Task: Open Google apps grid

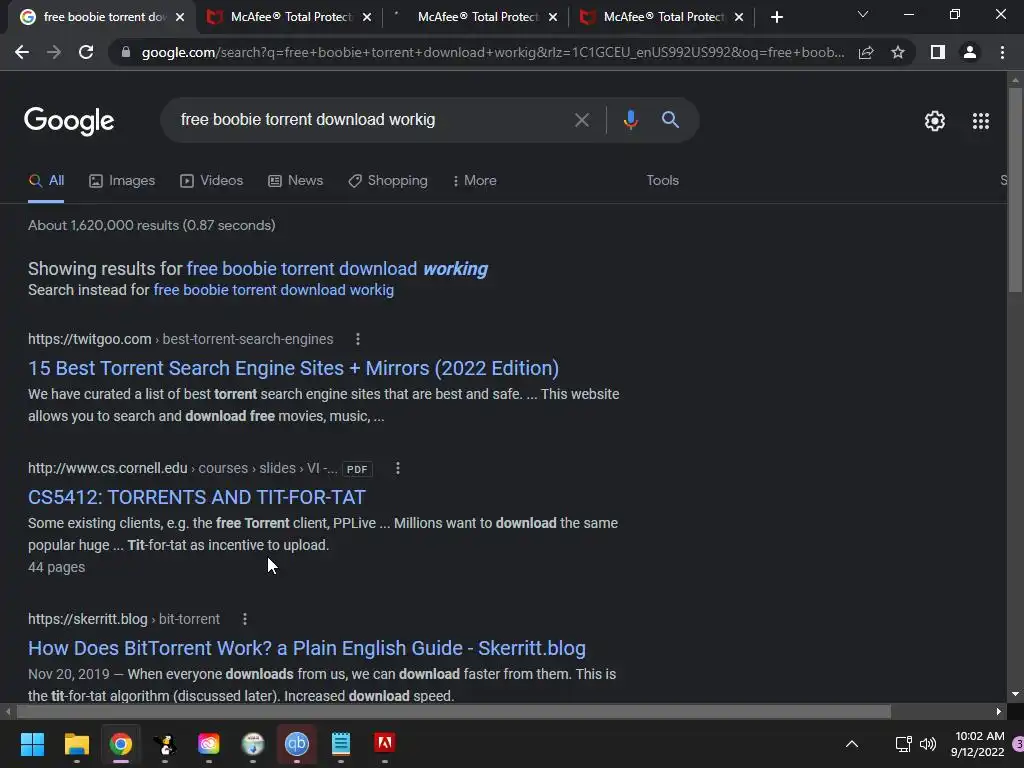Action: [981, 121]
